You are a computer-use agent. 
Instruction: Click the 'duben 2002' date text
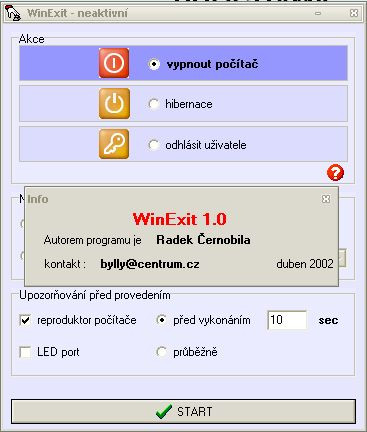[305, 264]
